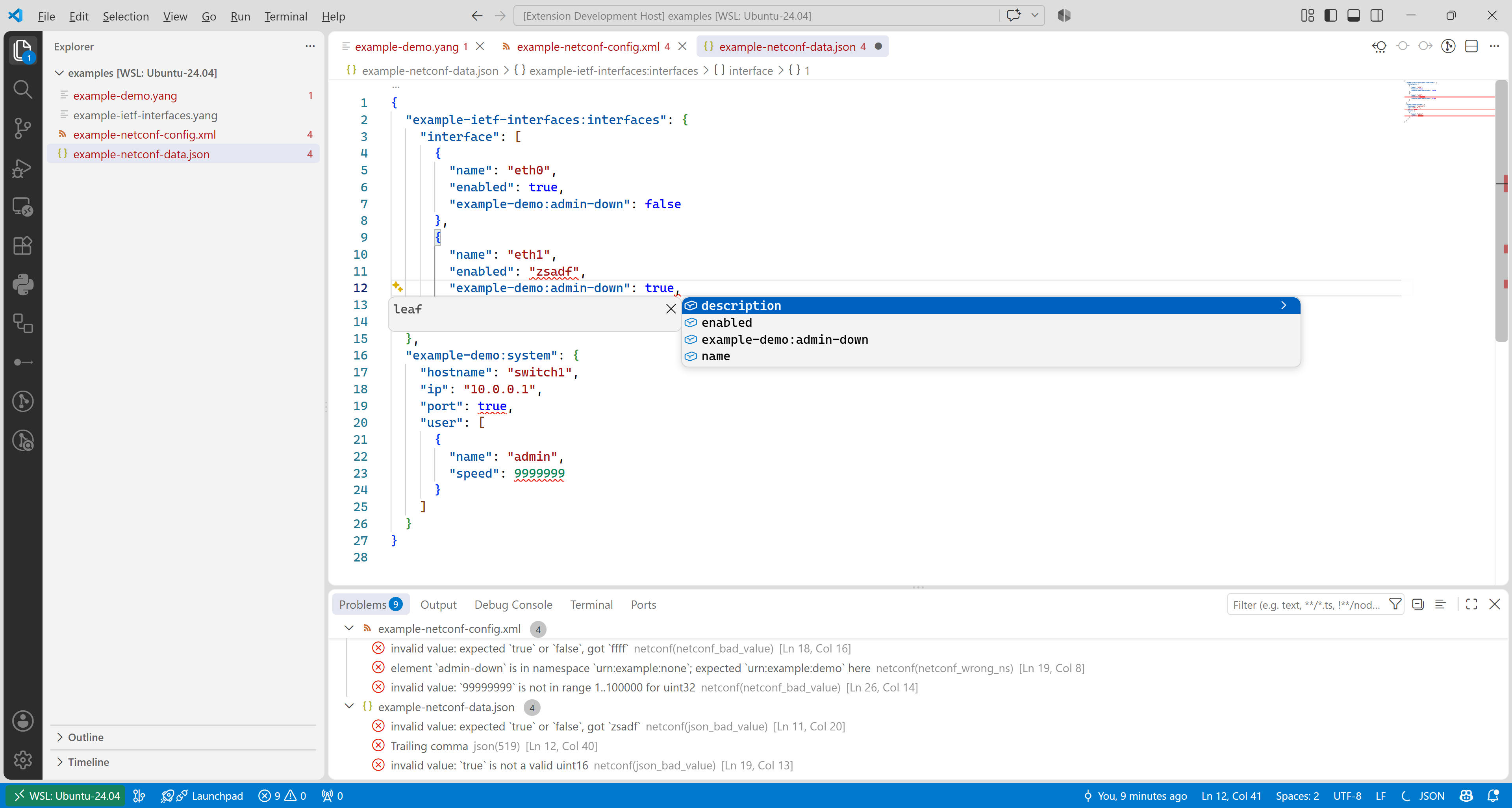Image resolution: width=1512 pixels, height=808 pixels.
Task: Open the Selection menu
Action: click(126, 17)
